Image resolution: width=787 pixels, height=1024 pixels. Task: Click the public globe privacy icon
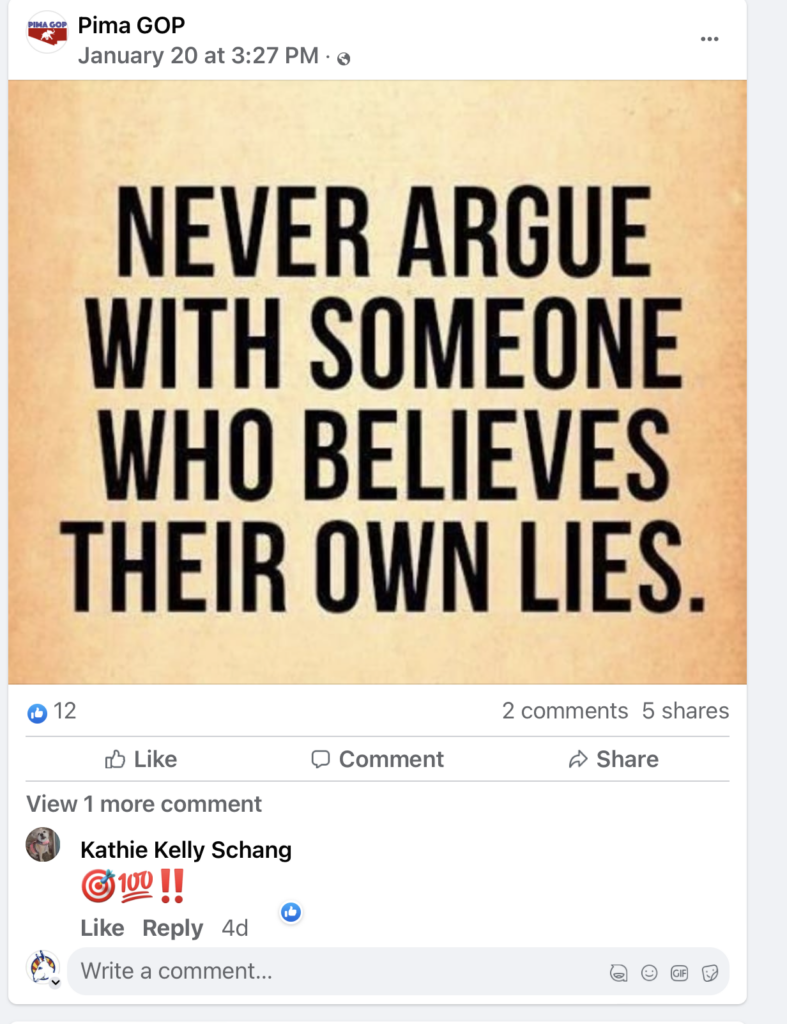coord(344,59)
